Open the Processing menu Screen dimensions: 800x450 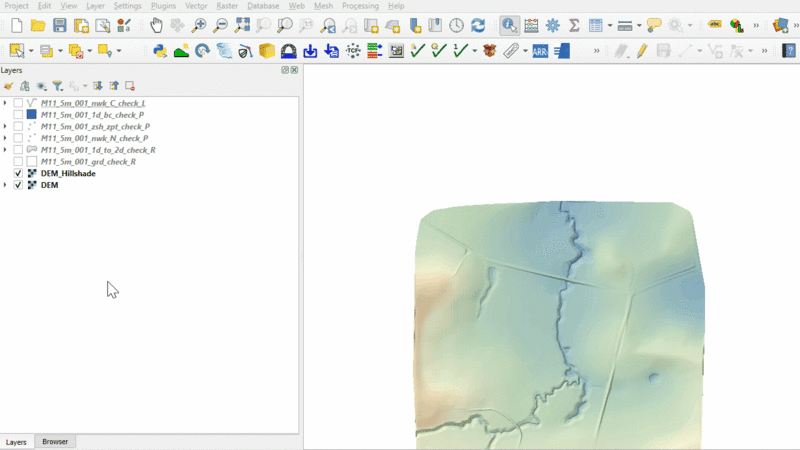[360, 6]
